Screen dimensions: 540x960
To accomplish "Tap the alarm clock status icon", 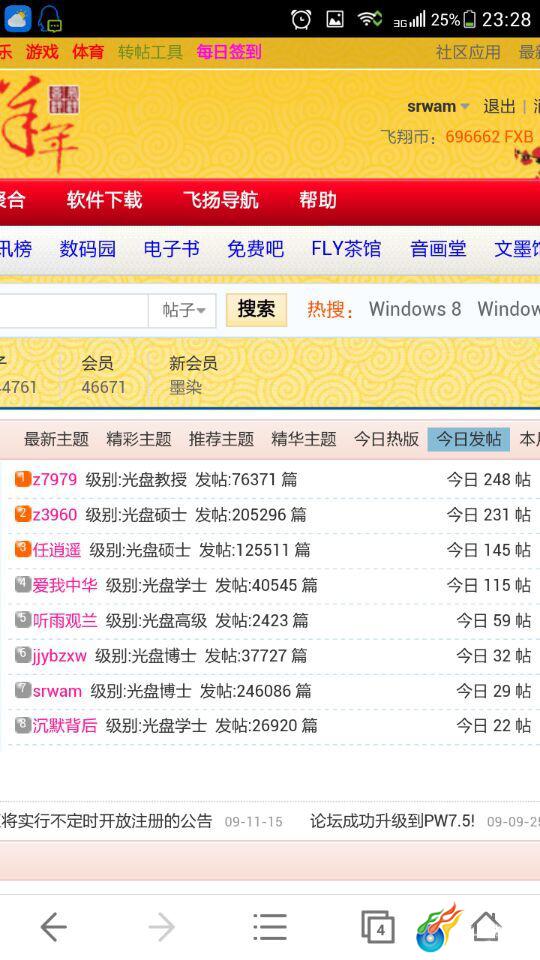I will pyautogui.click(x=301, y=19).
